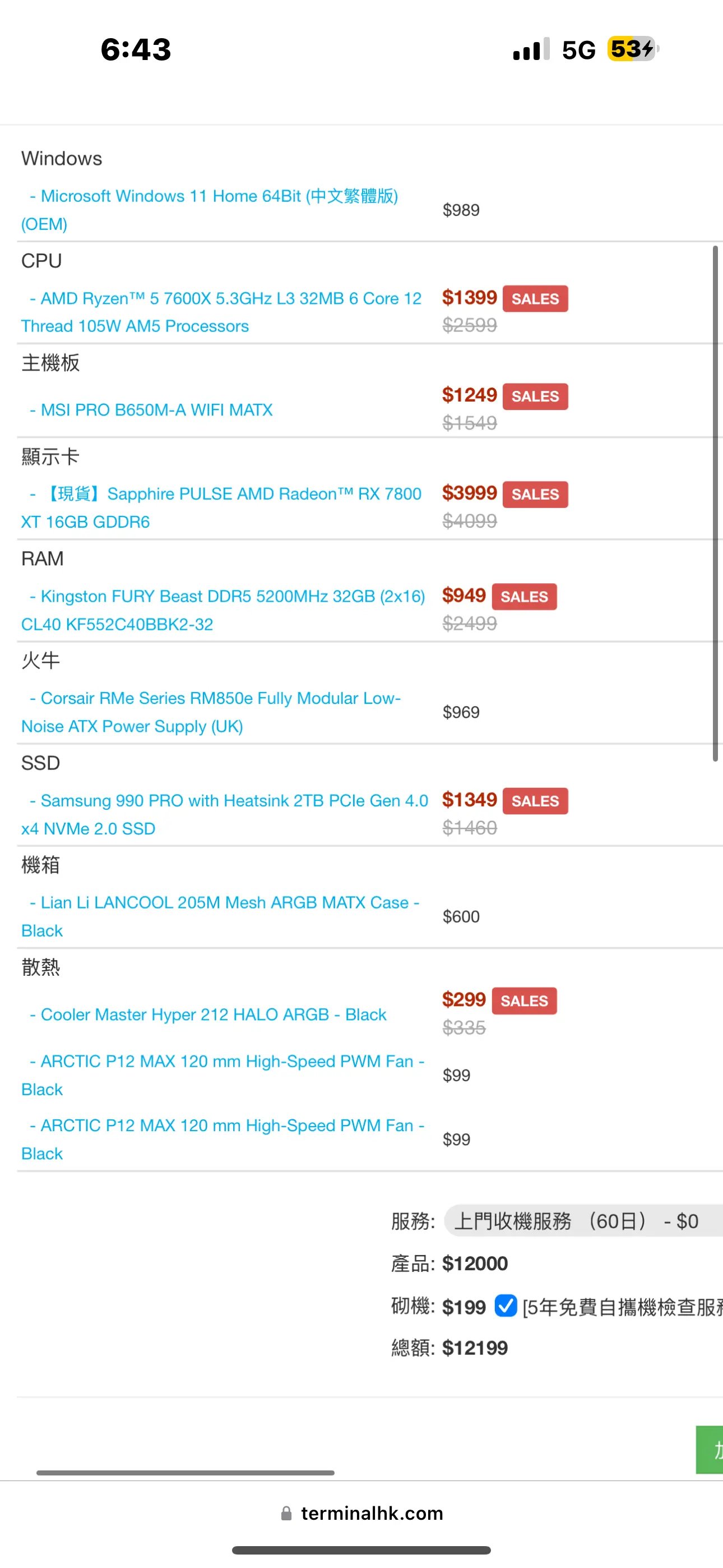Tap the lock icon beside terminalhk.com
This screenshot has height=1568, width=723.
(286, 1513)
